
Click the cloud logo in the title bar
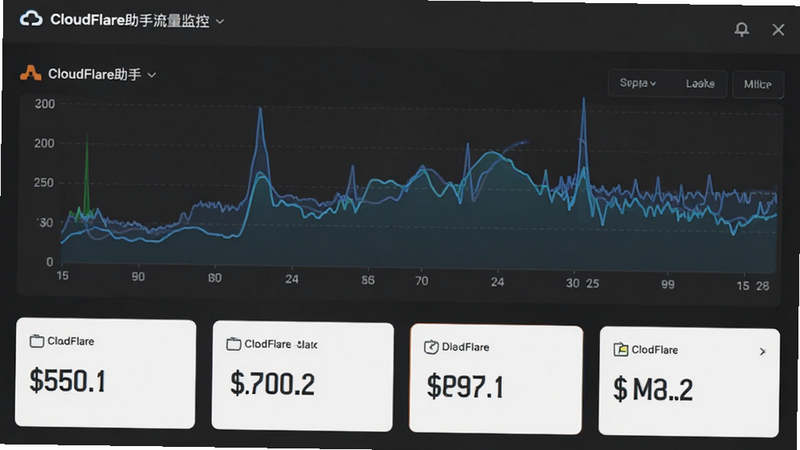[31, 19]
